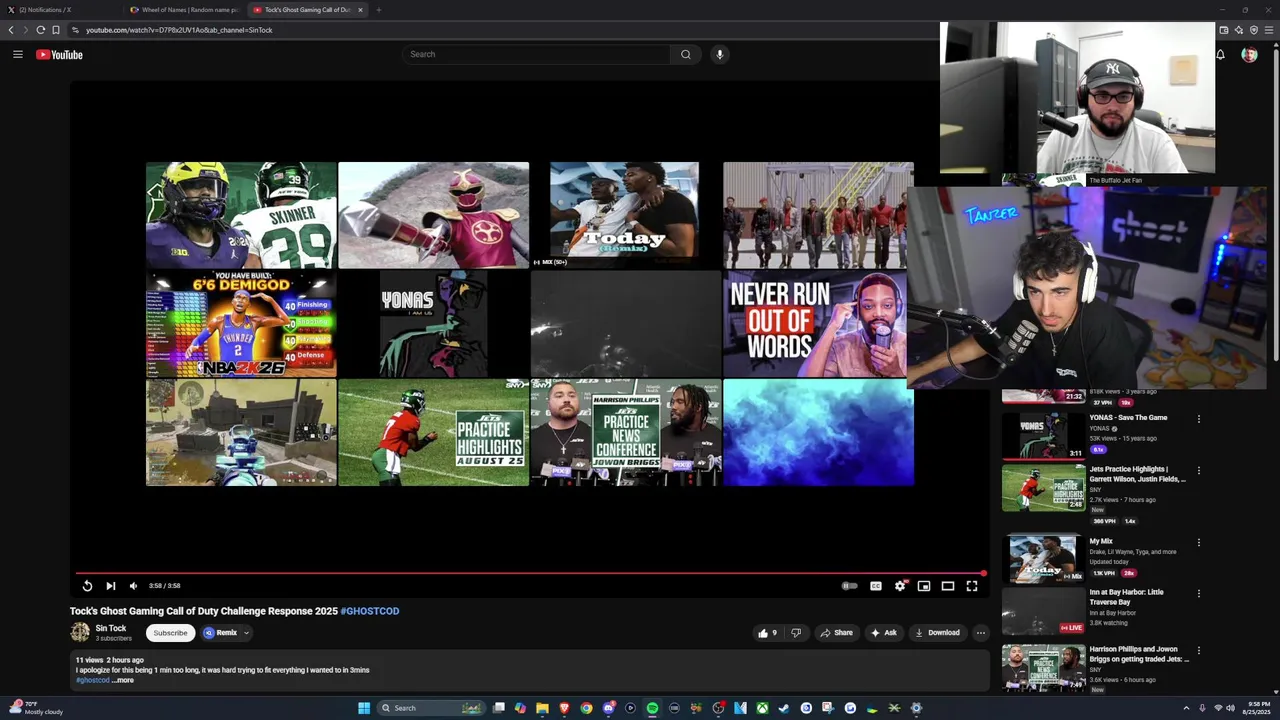The width and height of the screenshot is (1280, 720).
Task: Focus the YouTube search field
Action: 536,54
